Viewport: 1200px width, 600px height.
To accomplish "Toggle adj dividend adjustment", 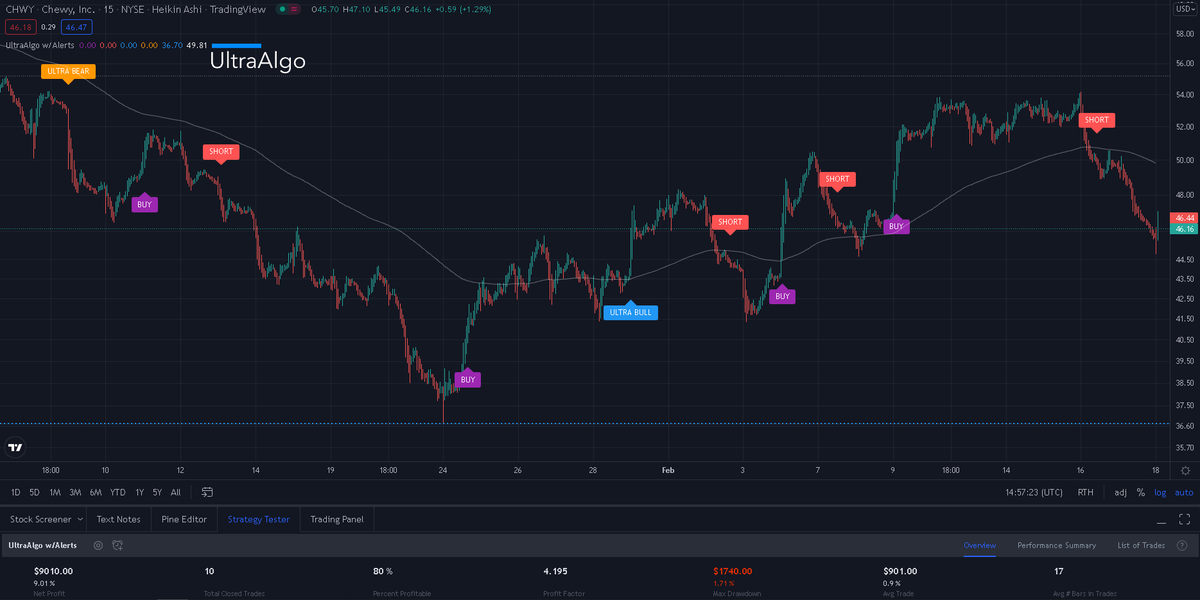I will click(1120, 492).
